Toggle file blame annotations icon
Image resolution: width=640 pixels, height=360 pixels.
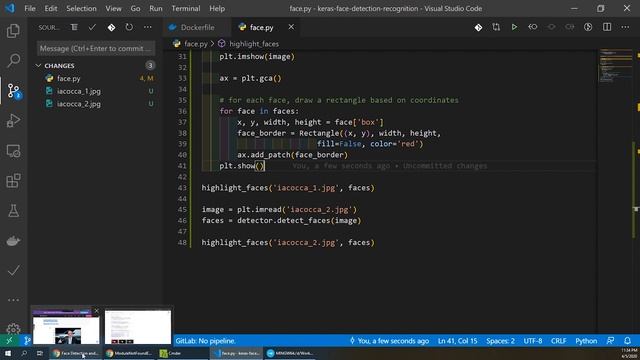(x=588, y=27)
